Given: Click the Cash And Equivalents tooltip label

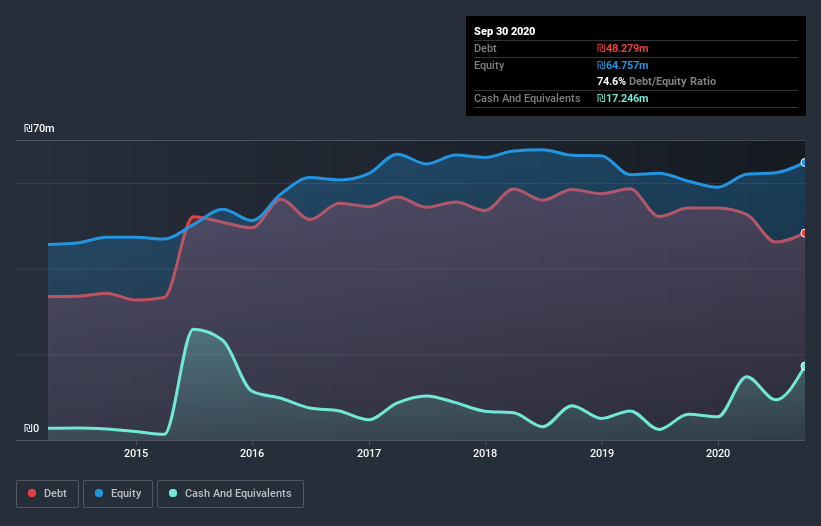Looking at the screenshot, I should point(527,98).
